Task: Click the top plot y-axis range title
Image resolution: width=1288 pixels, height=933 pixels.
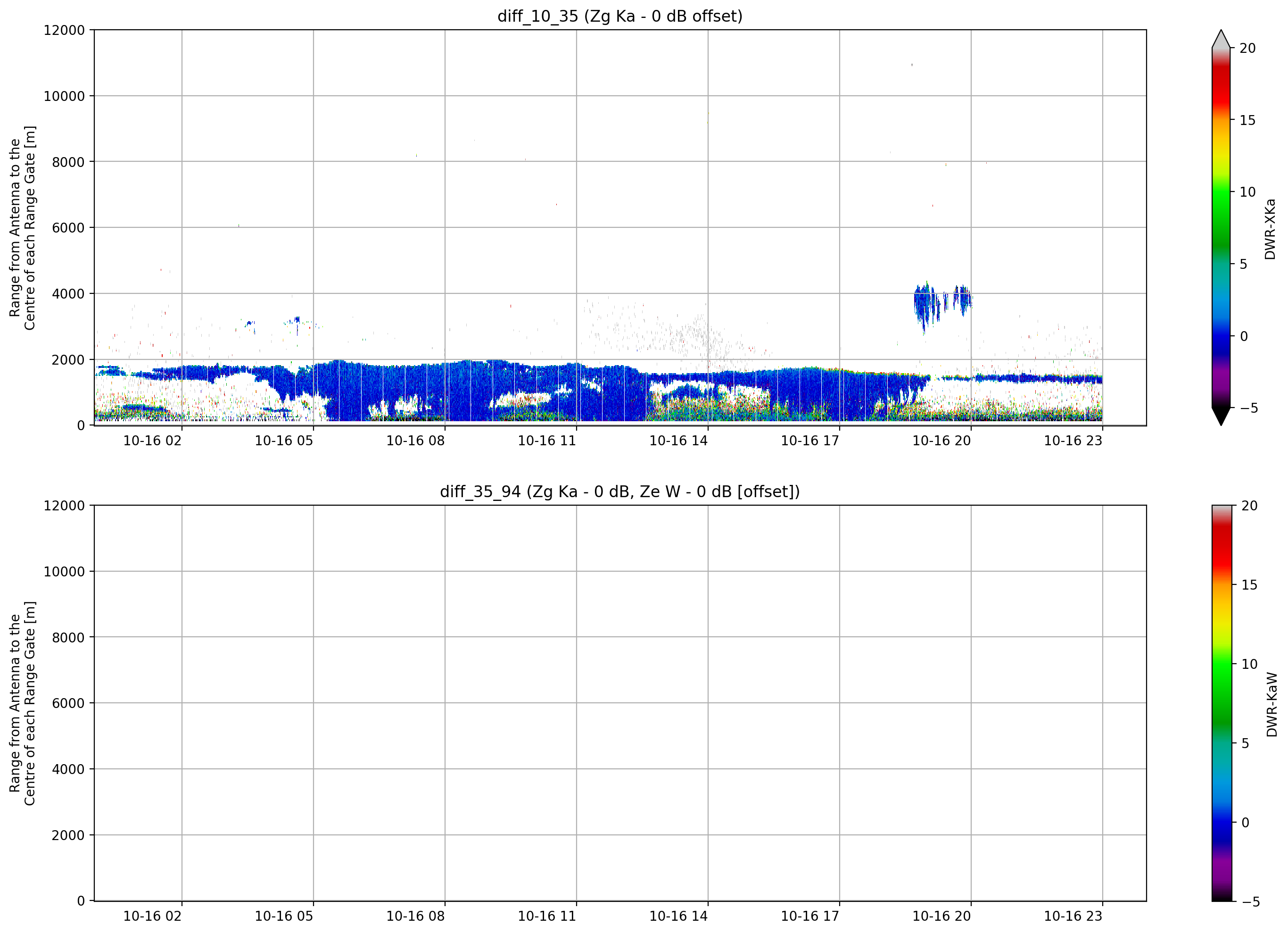Action: pos(22,228)
